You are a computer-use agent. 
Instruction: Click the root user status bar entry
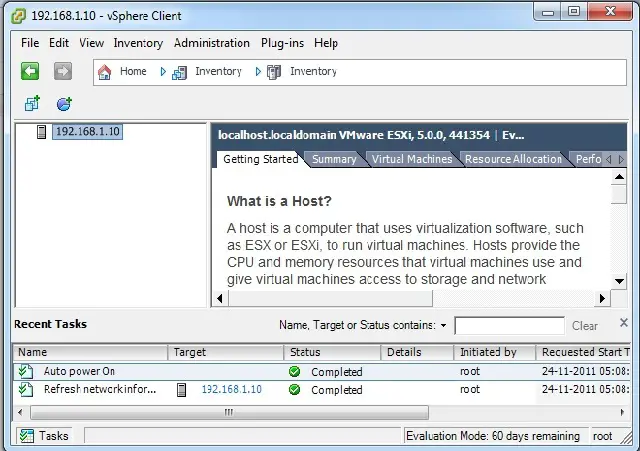[x=602, y=436]
